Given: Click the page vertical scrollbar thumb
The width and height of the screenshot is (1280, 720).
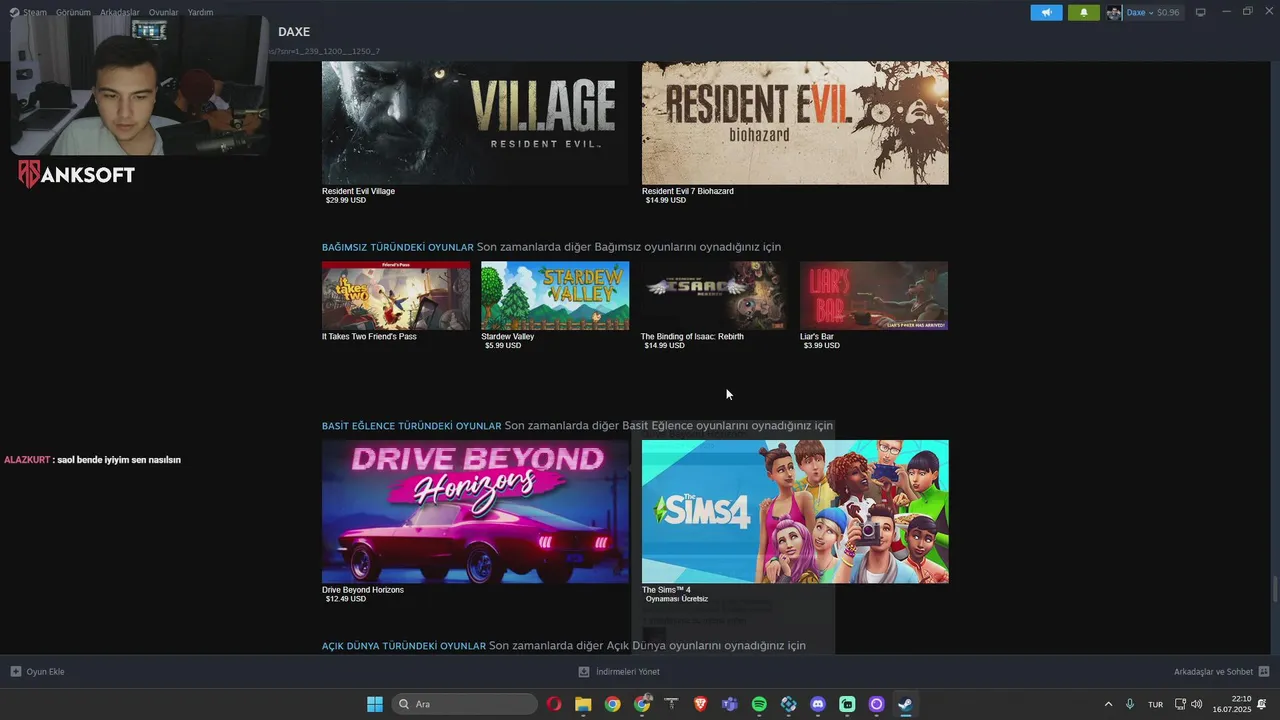Looking at the screenshot, I should pyautogui.click(x=1274, y=590).
